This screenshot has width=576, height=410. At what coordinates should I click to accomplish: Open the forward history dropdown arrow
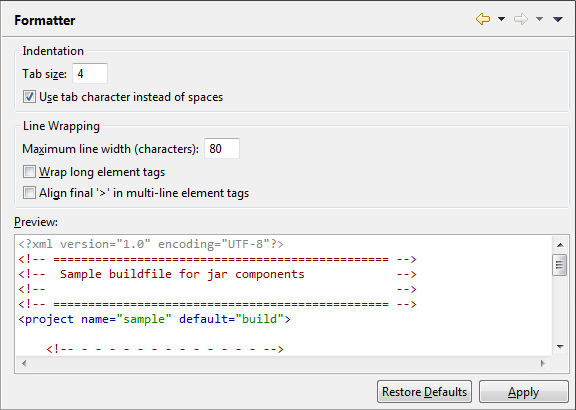539,19
